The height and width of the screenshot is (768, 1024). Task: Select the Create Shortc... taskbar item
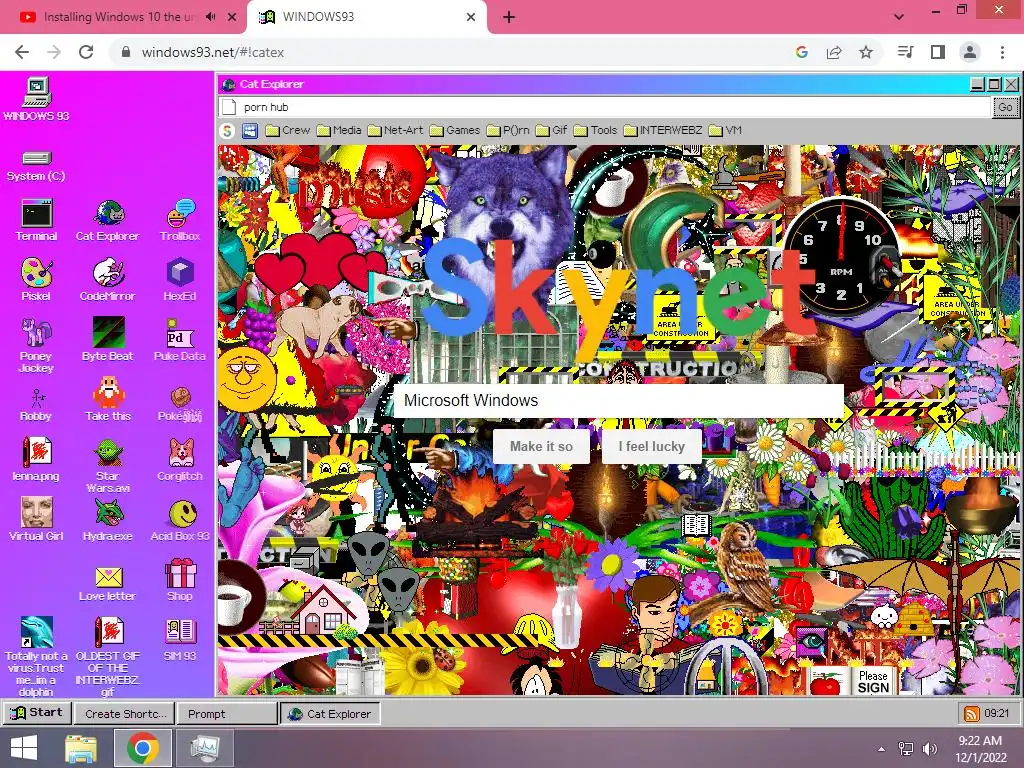(125, 714)
